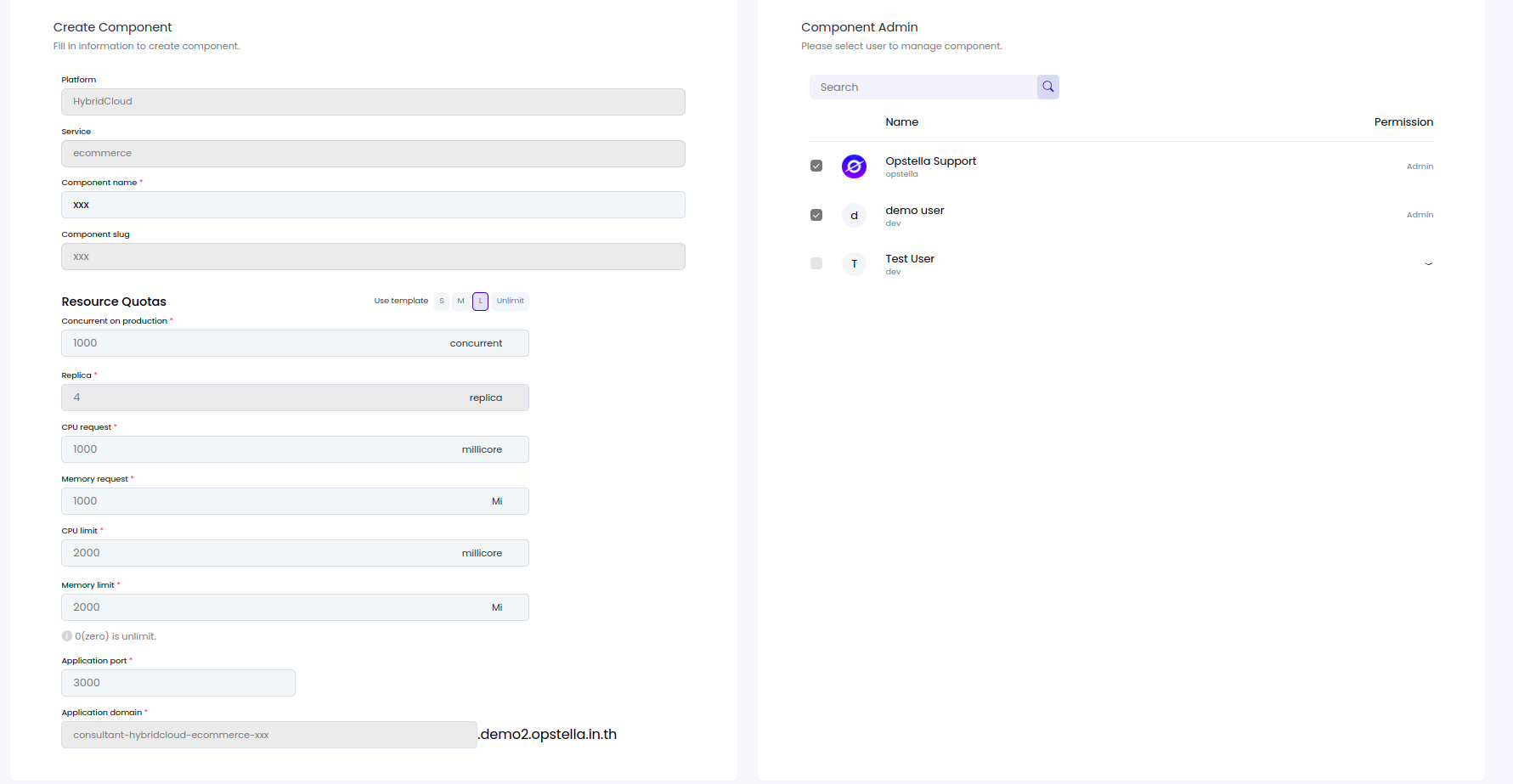Focus the user Search field
Image resolution: width=1513 pixels, height=784 pixels.
(x=923, y=87)
